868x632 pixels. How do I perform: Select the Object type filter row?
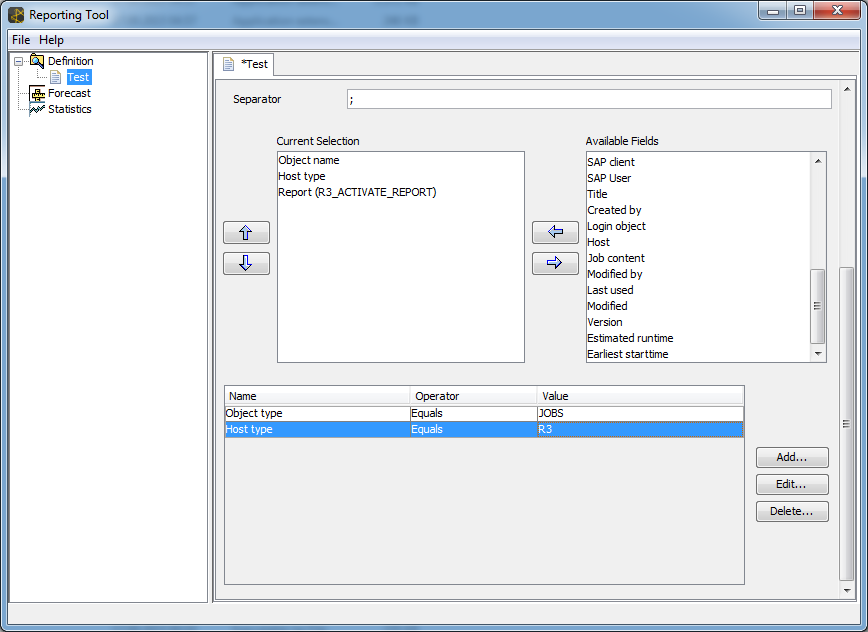[x=316, y=413]
